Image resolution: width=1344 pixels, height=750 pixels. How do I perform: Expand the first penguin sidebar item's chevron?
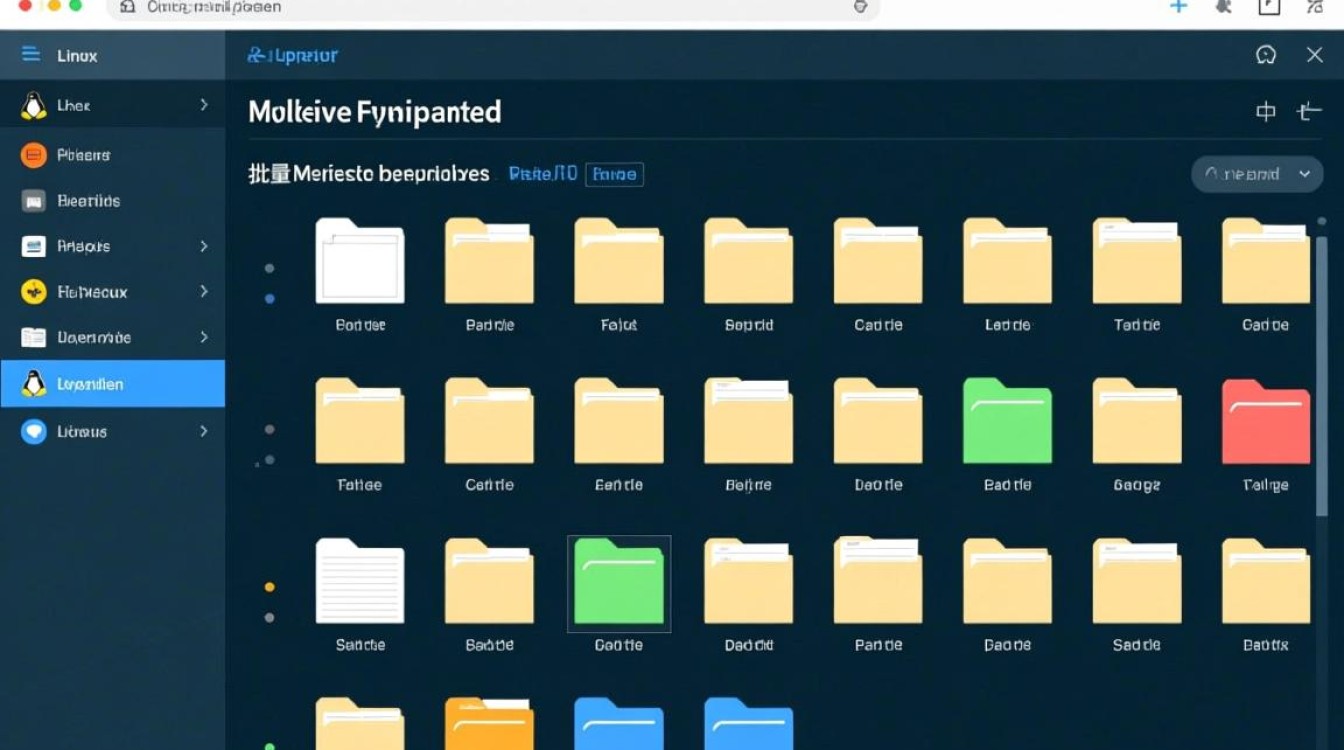204,105
